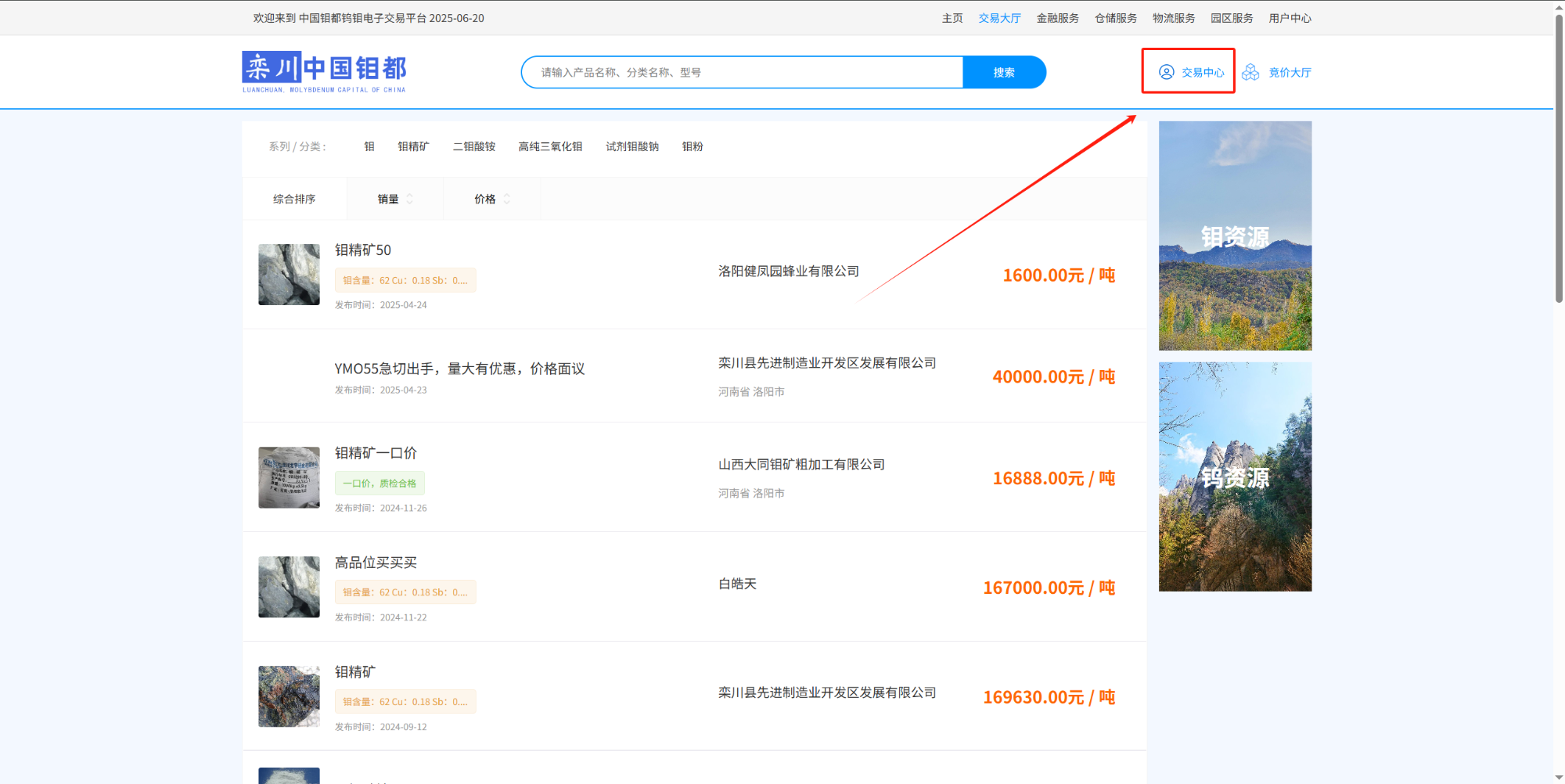Viewport: 1565px width, 784px height.
Task: Go to 用户中心 in top navigation
Action: [1290, 18]
